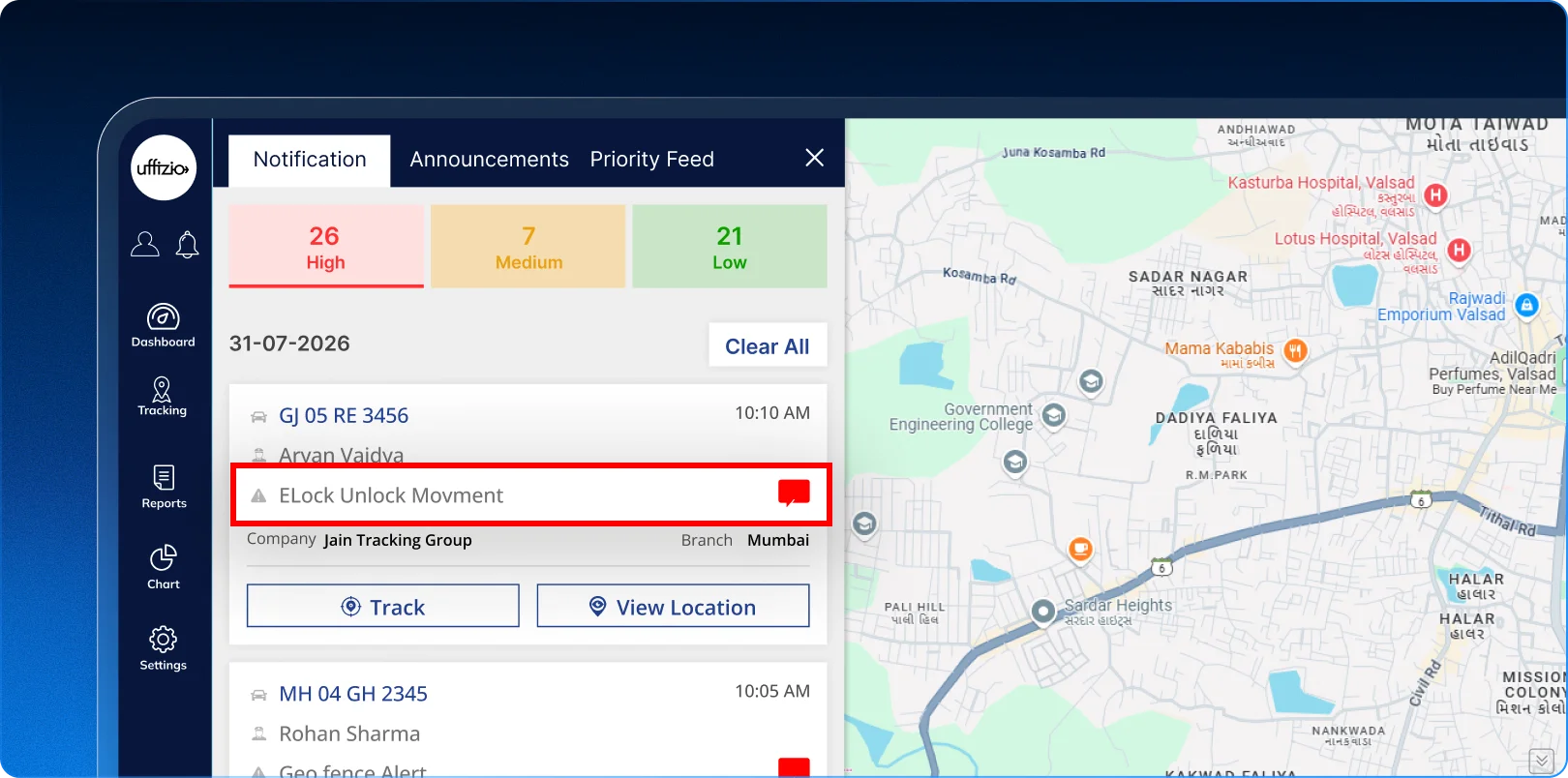This screenshot has height=778, width=1568.
Task: Click Sardar Heights map marker
Action: tap(1042, 612)
